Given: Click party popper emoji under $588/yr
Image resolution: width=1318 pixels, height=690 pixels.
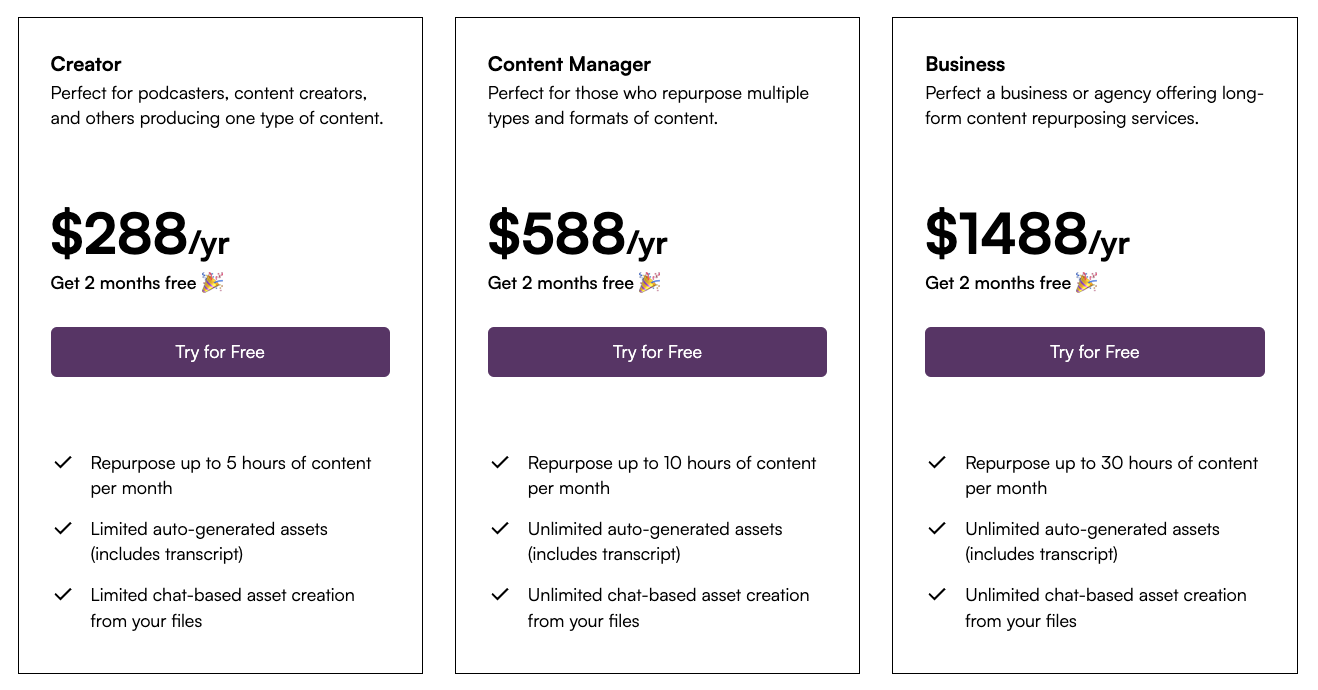Looking at the screenshot, I should tap(650, 283).
